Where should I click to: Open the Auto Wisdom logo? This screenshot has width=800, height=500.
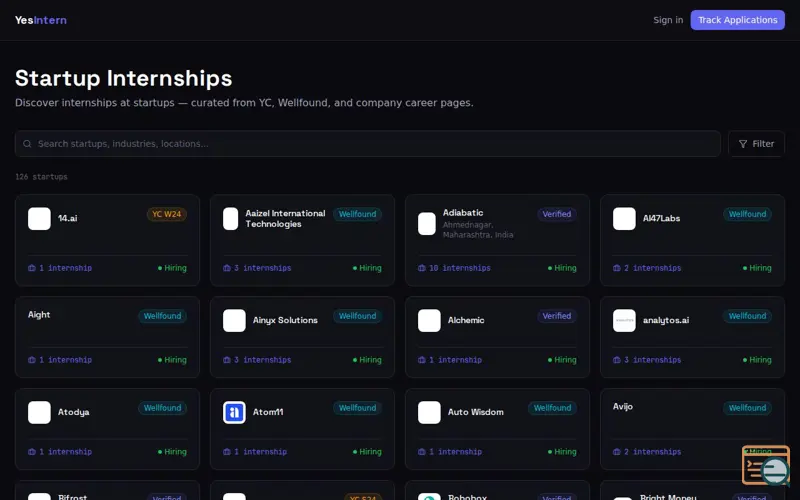[x=429, y=412]
